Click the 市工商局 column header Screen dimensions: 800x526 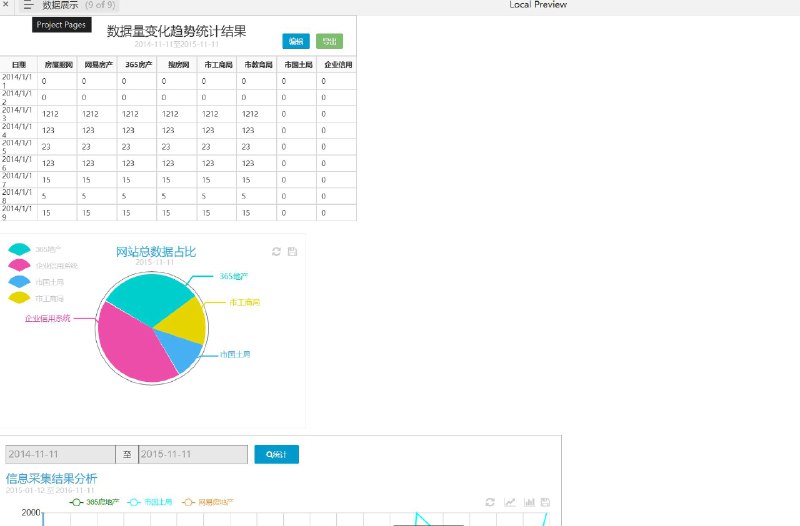click(218, 65)
